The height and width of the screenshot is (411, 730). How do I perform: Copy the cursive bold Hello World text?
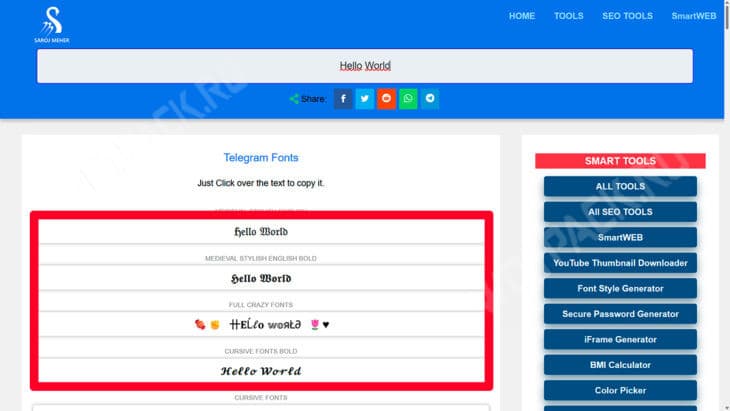[x=261, y=371]
